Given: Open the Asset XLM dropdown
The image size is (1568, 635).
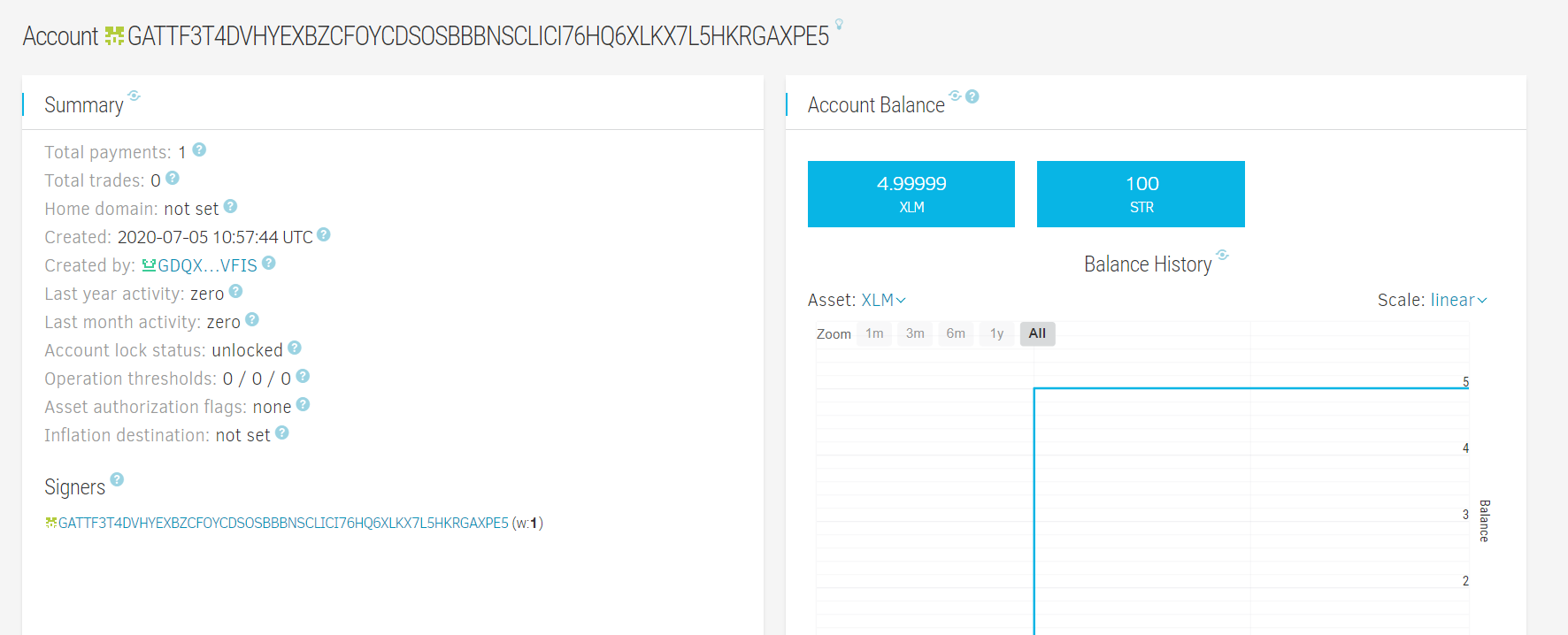Looking at the screenshot, I should click(x=883, y=300).
